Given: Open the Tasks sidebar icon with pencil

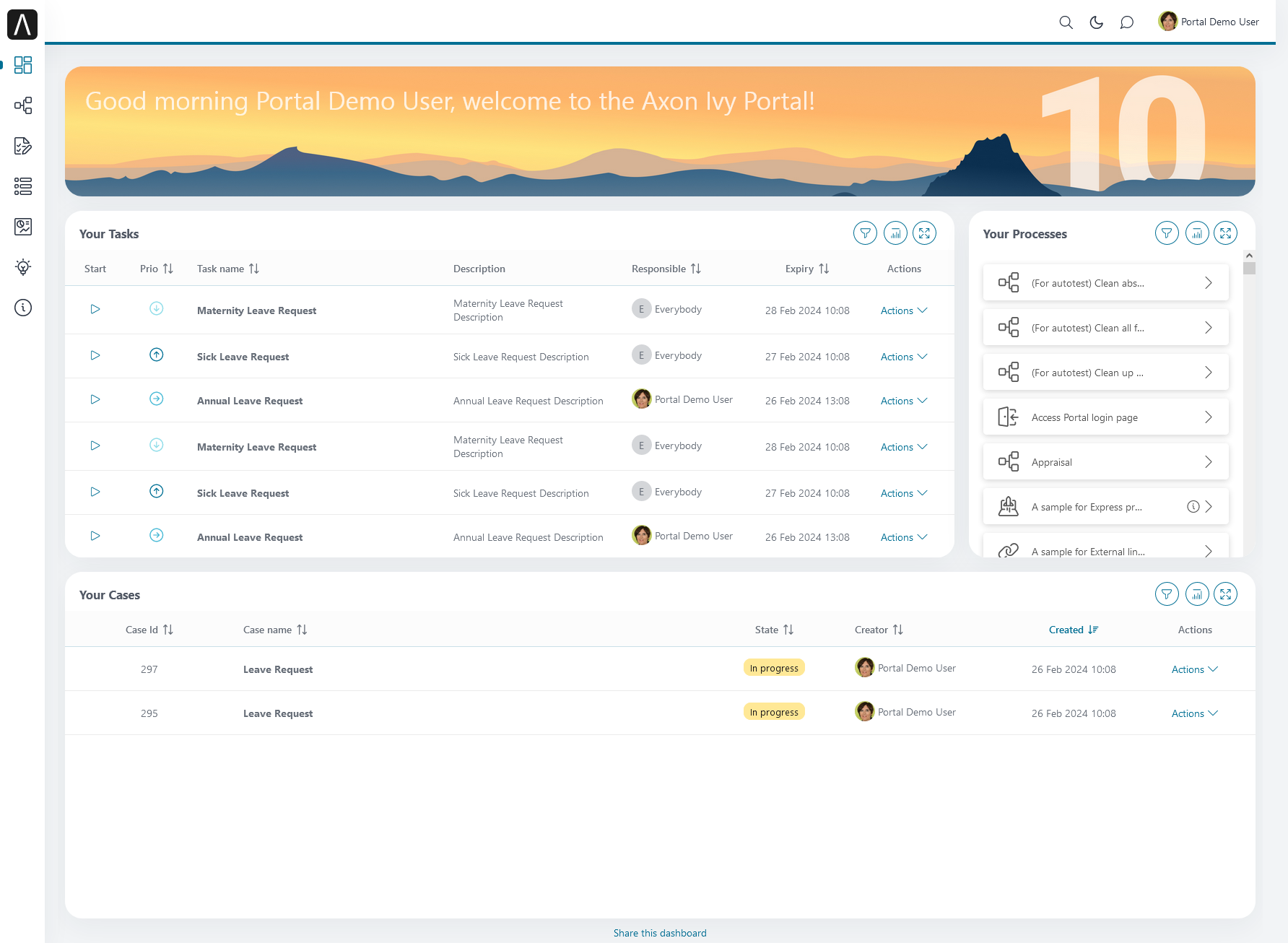Looking at the screenshot, I should coord(23,146).
